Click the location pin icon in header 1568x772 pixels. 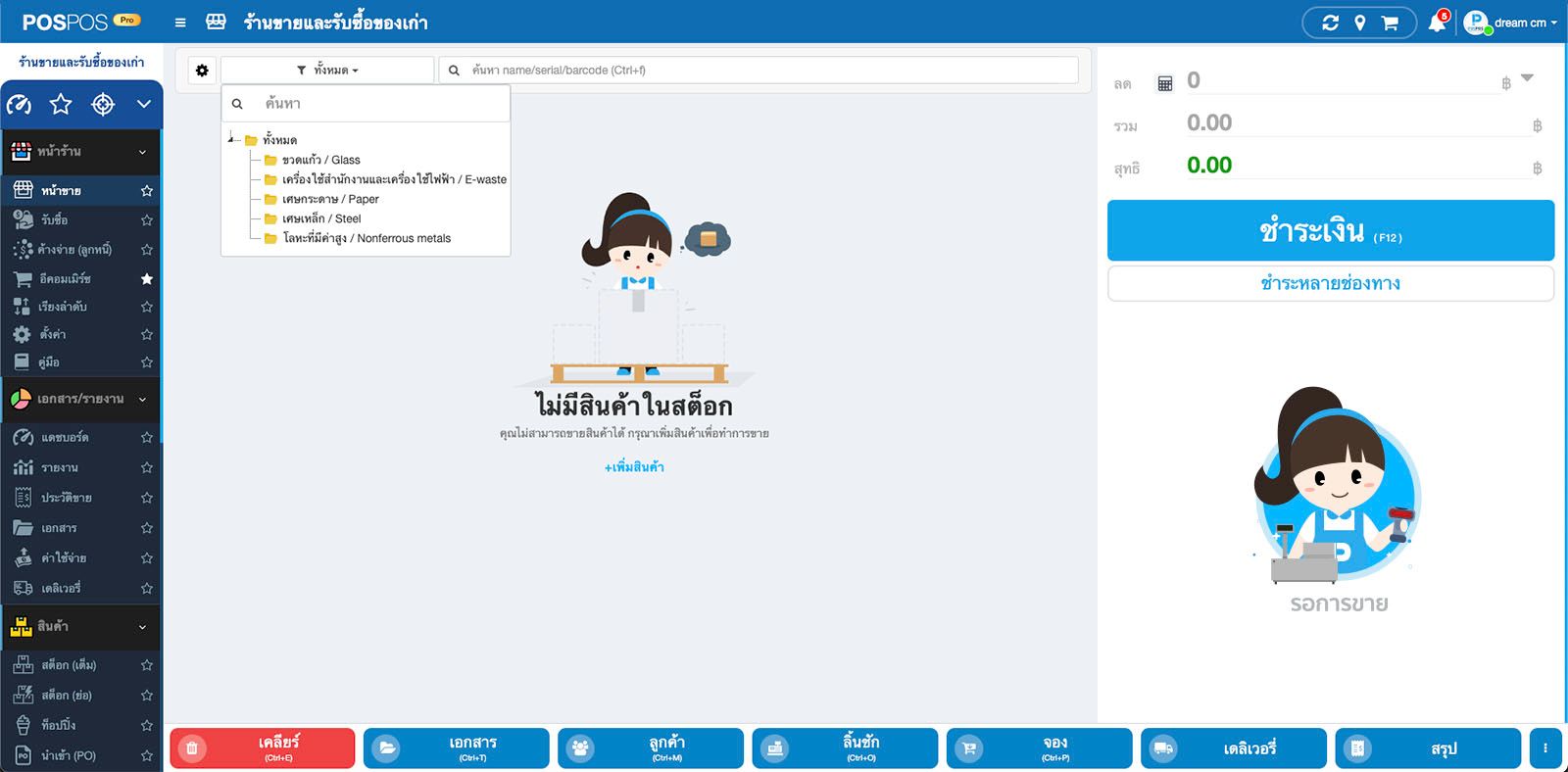[1360, 23]
